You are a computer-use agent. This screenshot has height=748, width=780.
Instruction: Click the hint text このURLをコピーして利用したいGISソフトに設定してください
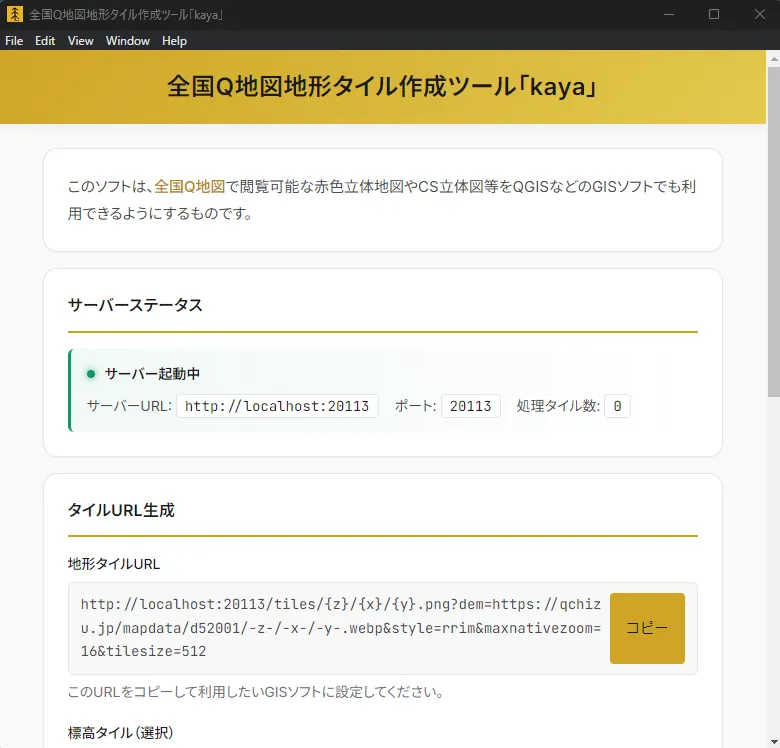[x=256, y=692]
